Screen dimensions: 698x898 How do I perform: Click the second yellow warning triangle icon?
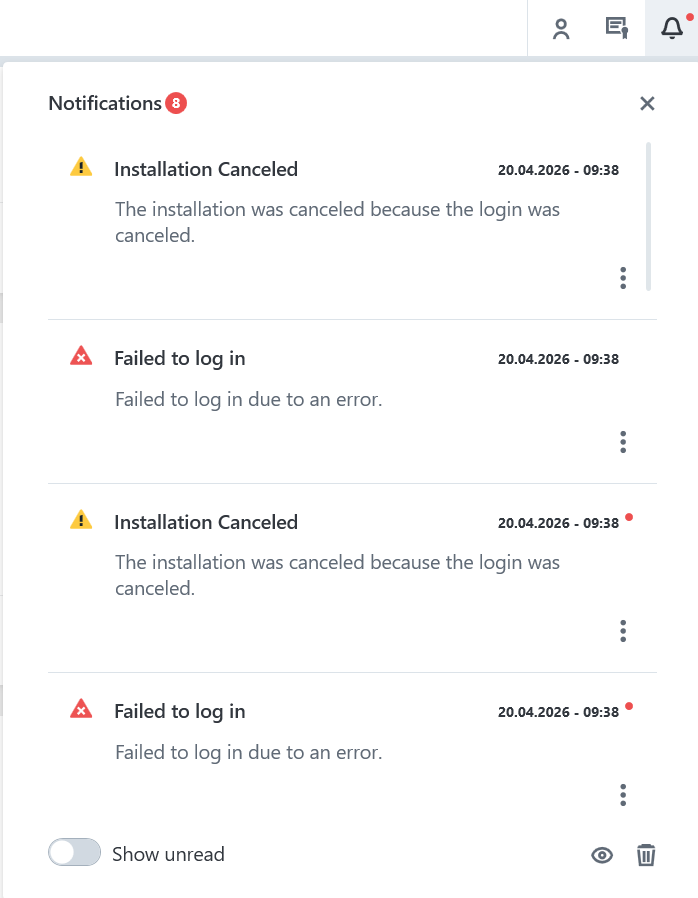(x=81, y=521)
